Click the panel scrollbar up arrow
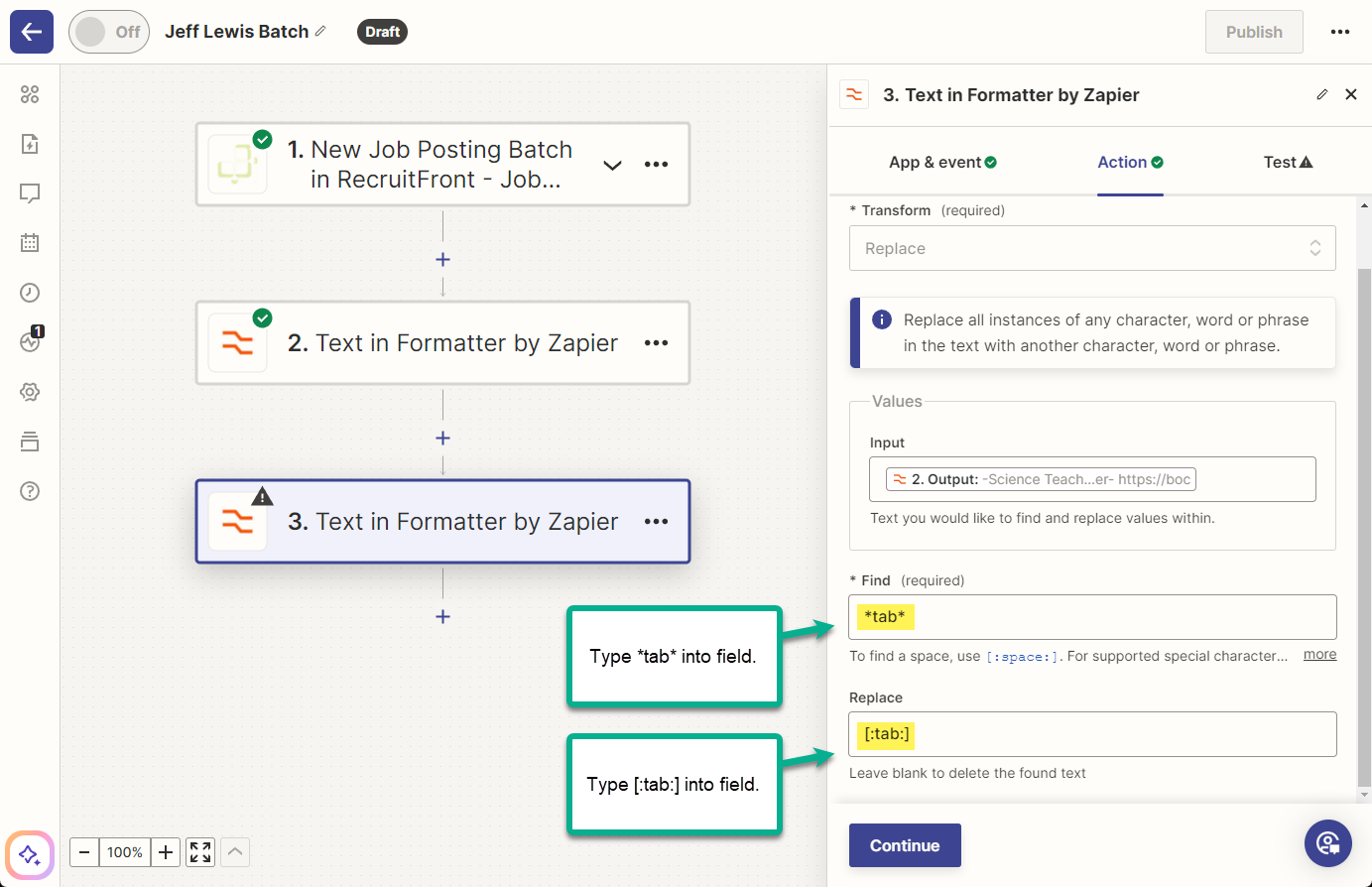1372x887 pixels. pyautogui.click(x=1364, y=205)
